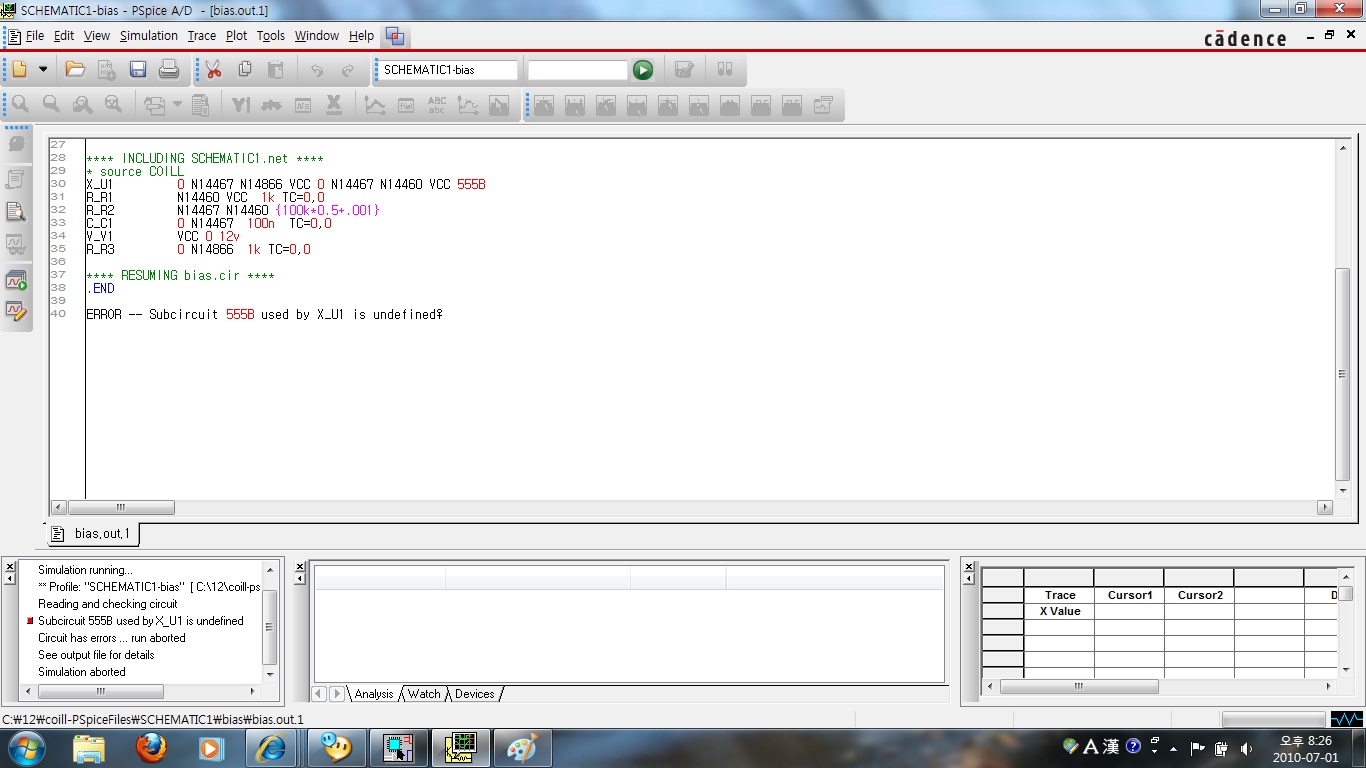This screenshot has width=1366, height=768.
Task: Click the Zoom Out magnifier icon
Action: point(51,104)
